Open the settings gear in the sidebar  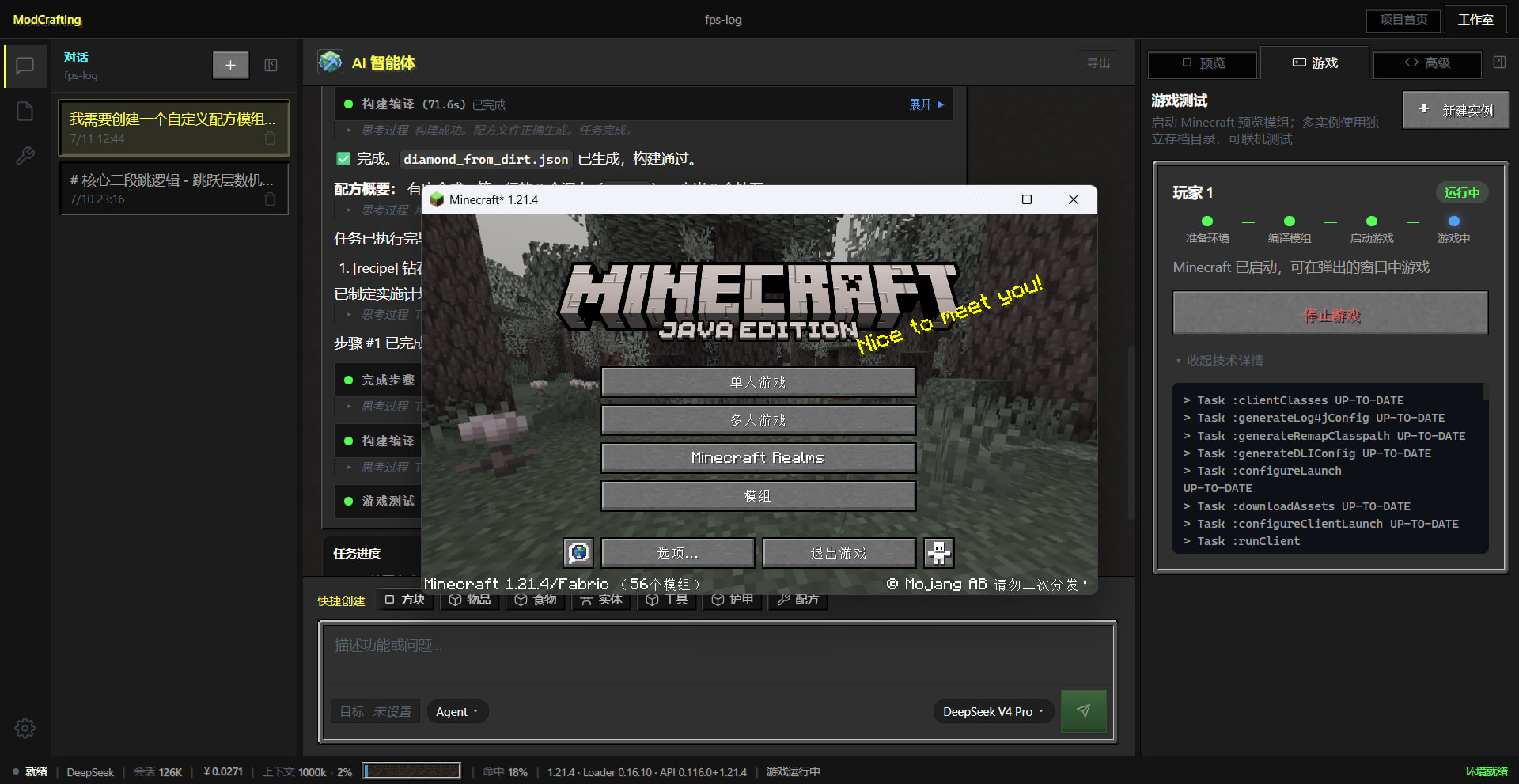25,728
